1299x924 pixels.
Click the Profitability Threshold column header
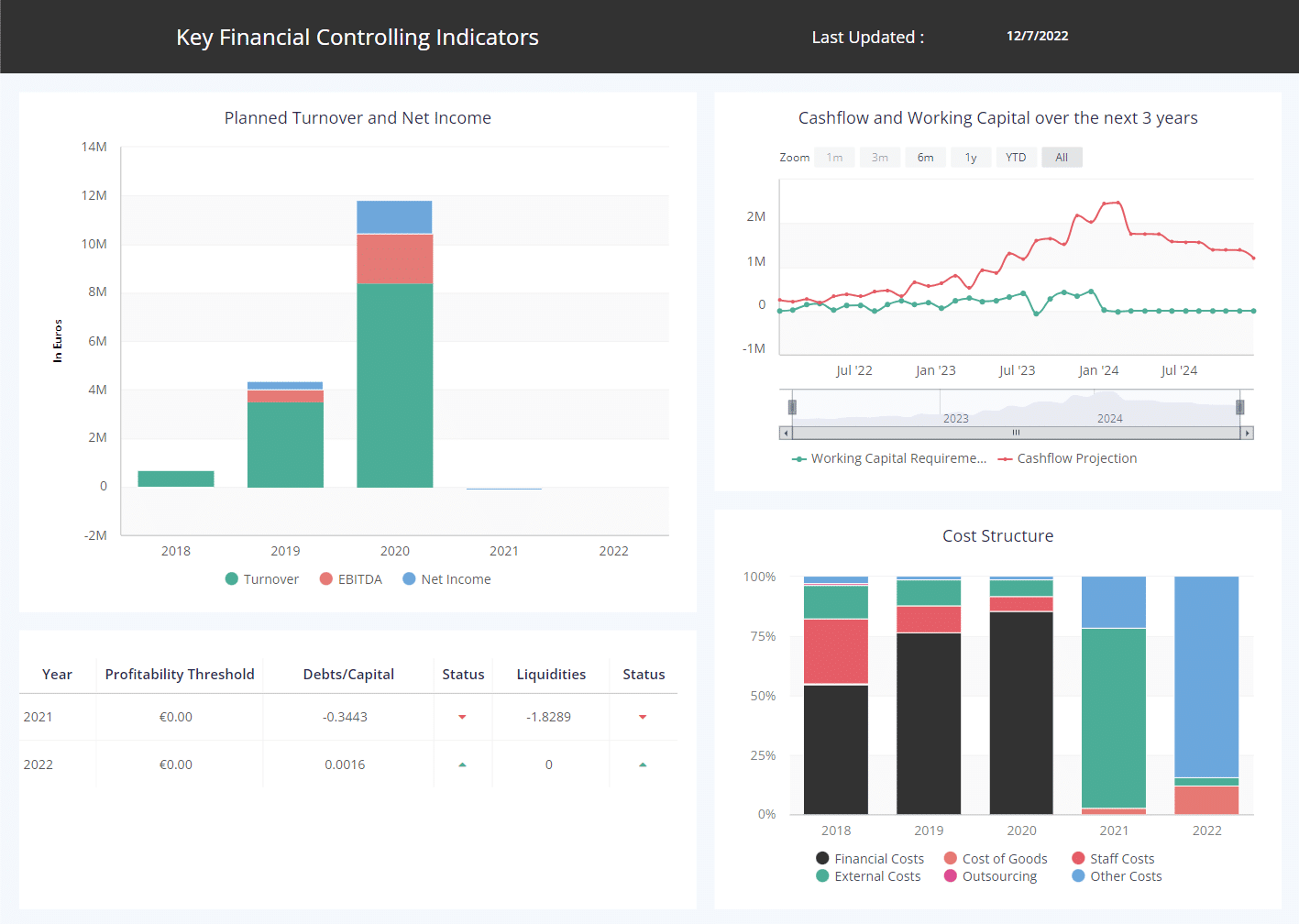point(180,675)
